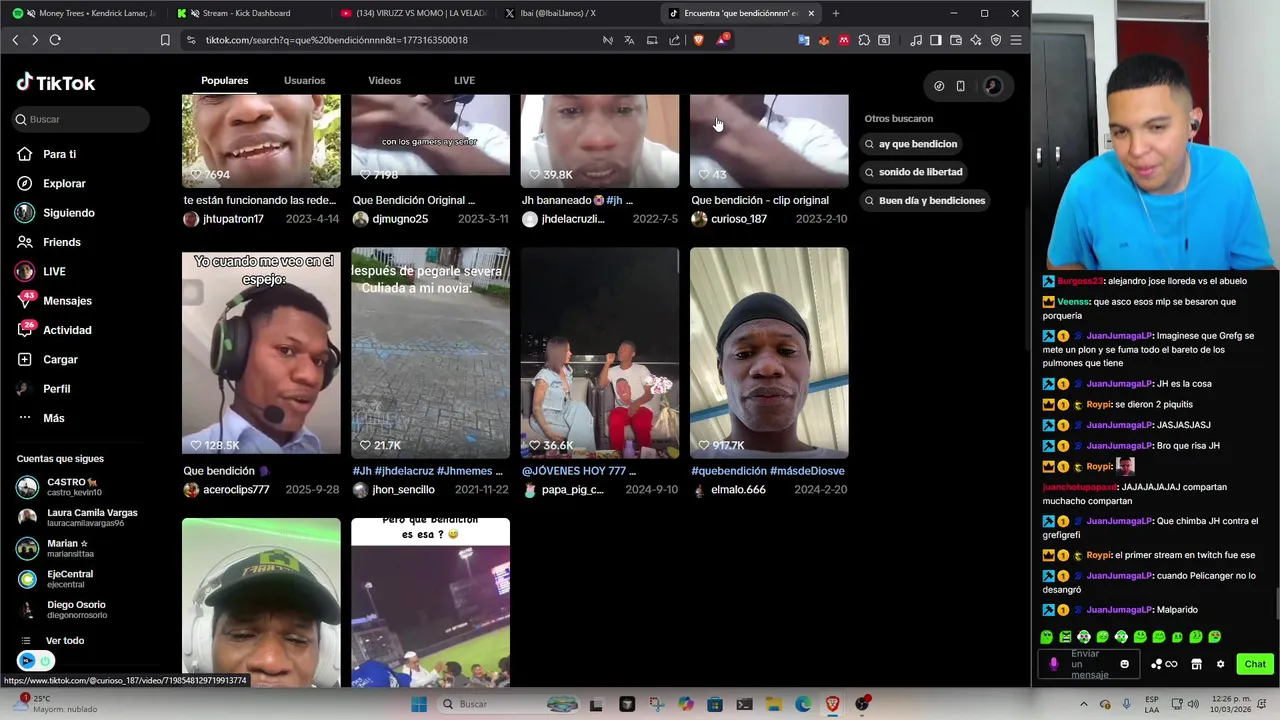Open the Brave Shields lion icon
The width and height of the screenshot is (1280, 720).
(x=698, y=40)
